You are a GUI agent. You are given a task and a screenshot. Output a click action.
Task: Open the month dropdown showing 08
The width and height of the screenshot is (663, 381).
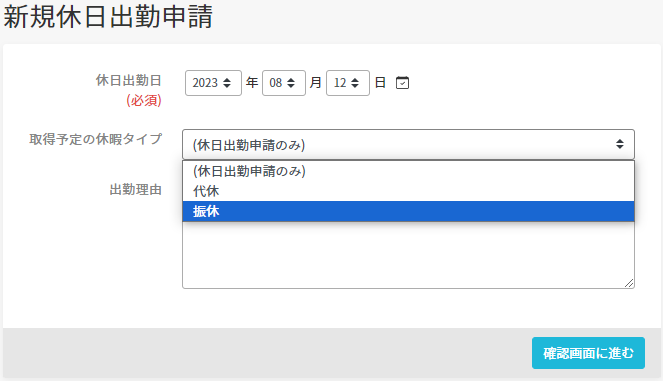coord(284,83)
